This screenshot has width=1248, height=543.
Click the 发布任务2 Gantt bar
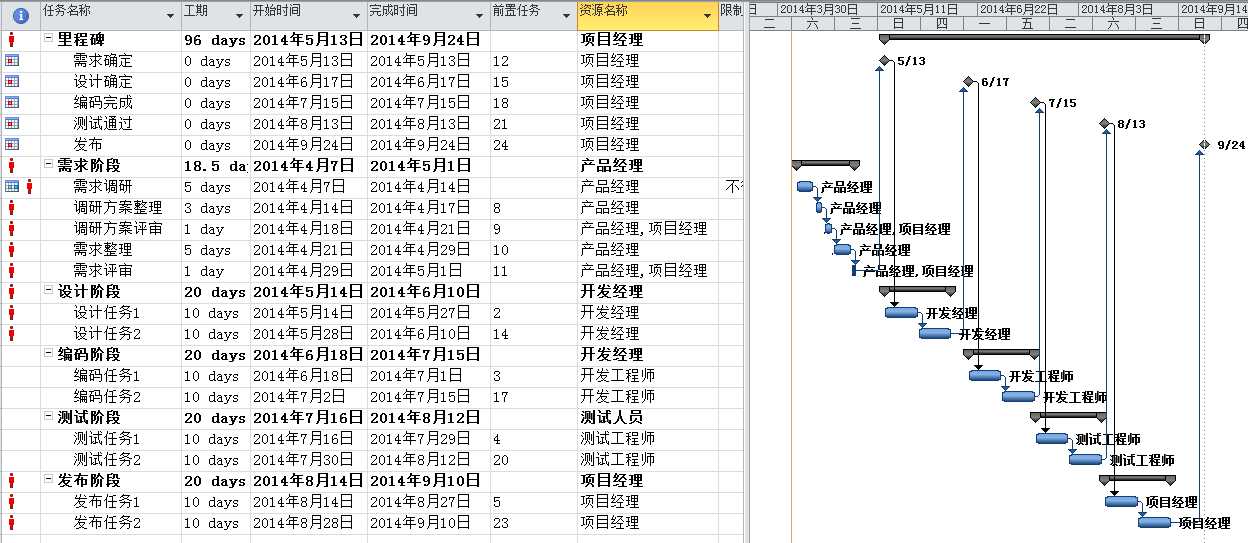[x=1155, y=523]
